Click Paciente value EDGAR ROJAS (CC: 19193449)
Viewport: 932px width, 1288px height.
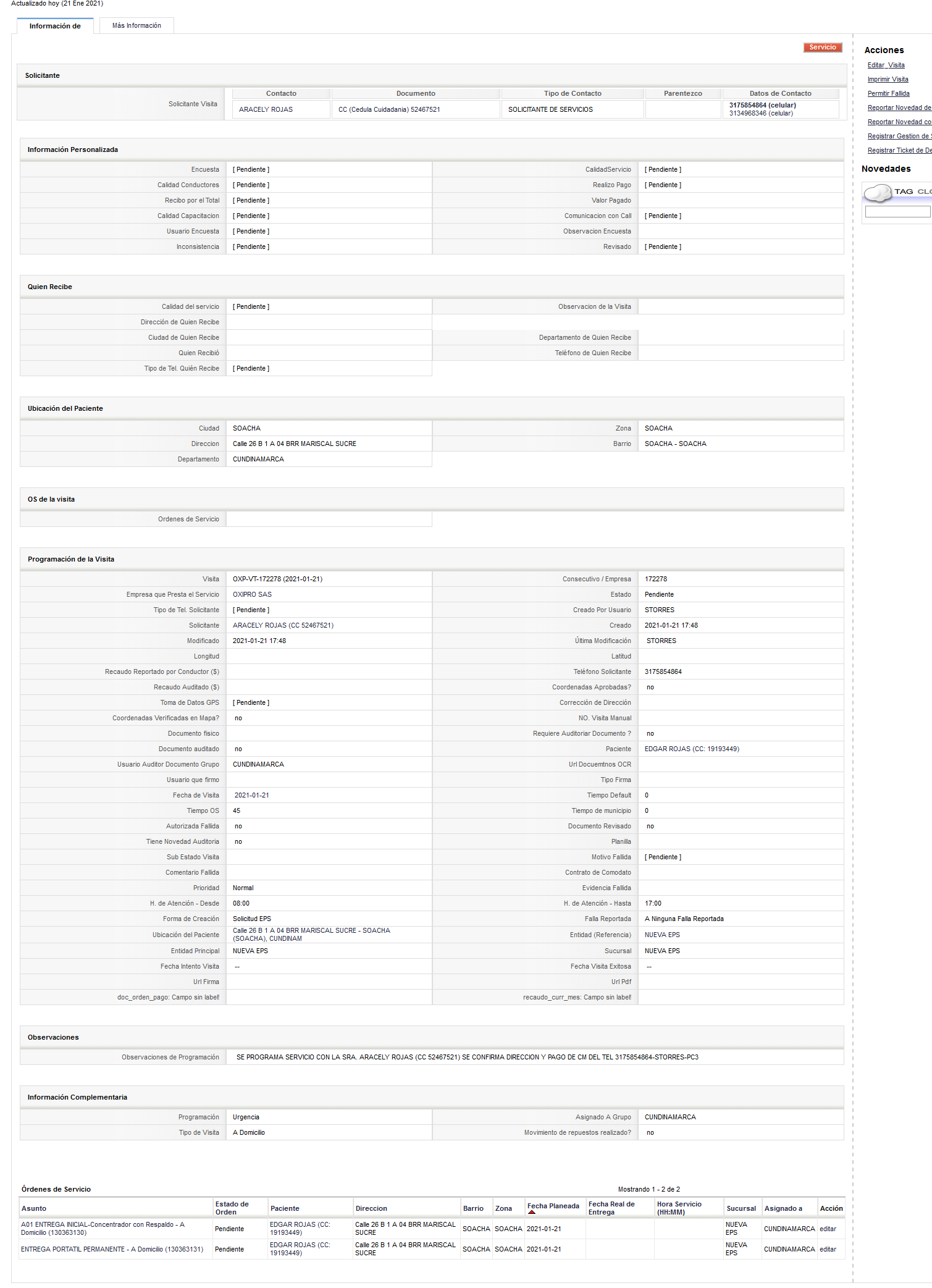pyautogui.click(x=692, y=749)
